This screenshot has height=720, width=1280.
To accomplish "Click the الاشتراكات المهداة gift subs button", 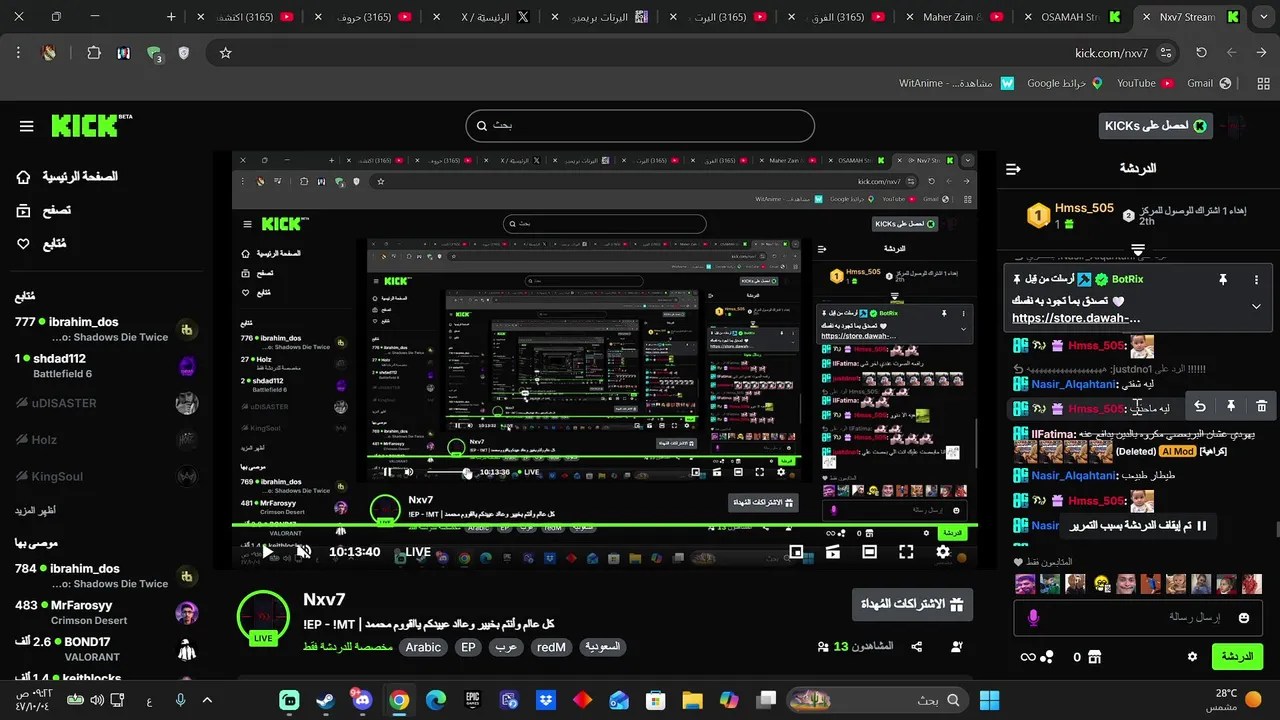I will click(912, 604).
